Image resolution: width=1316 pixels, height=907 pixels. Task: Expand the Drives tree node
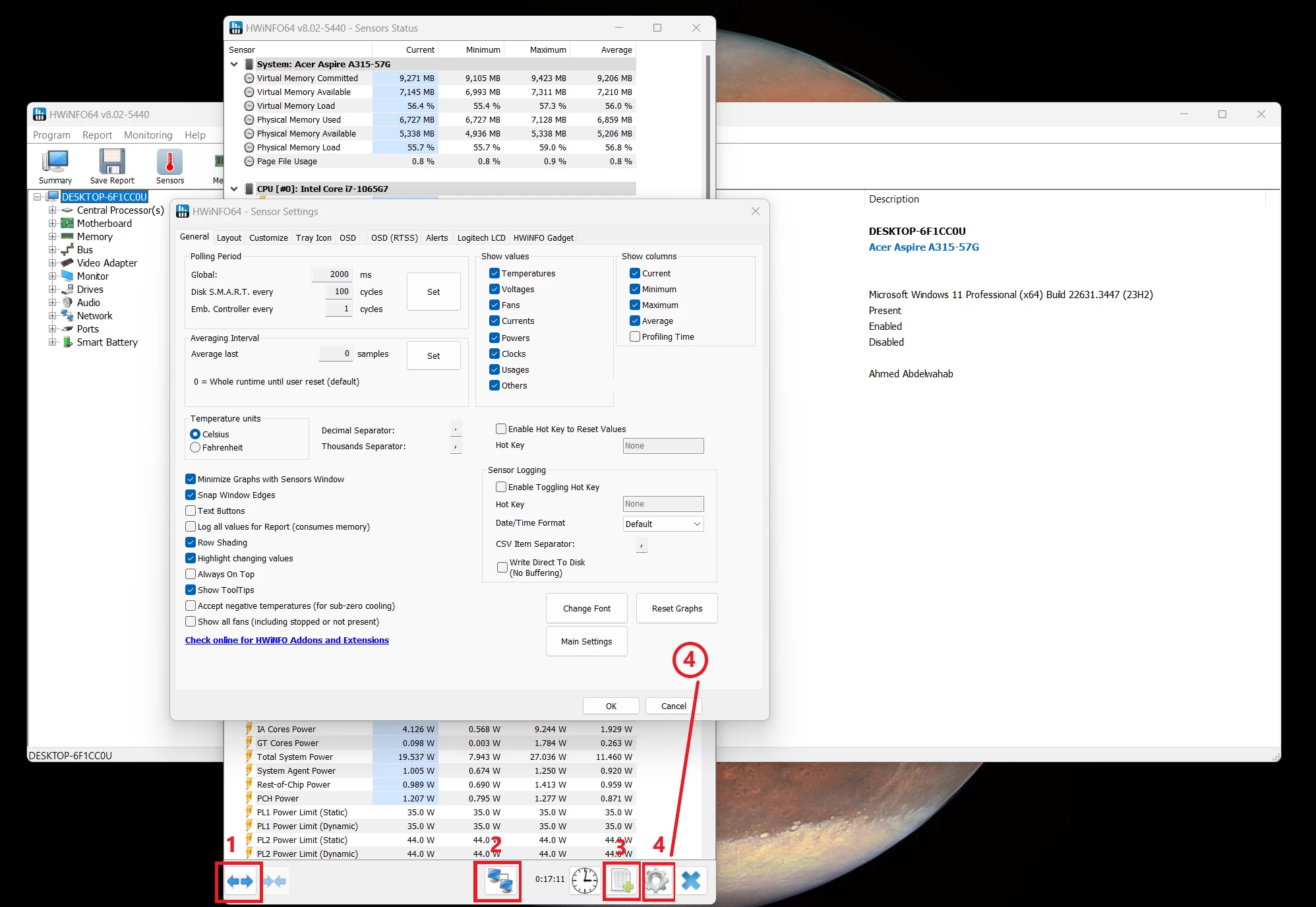[52, 290]
